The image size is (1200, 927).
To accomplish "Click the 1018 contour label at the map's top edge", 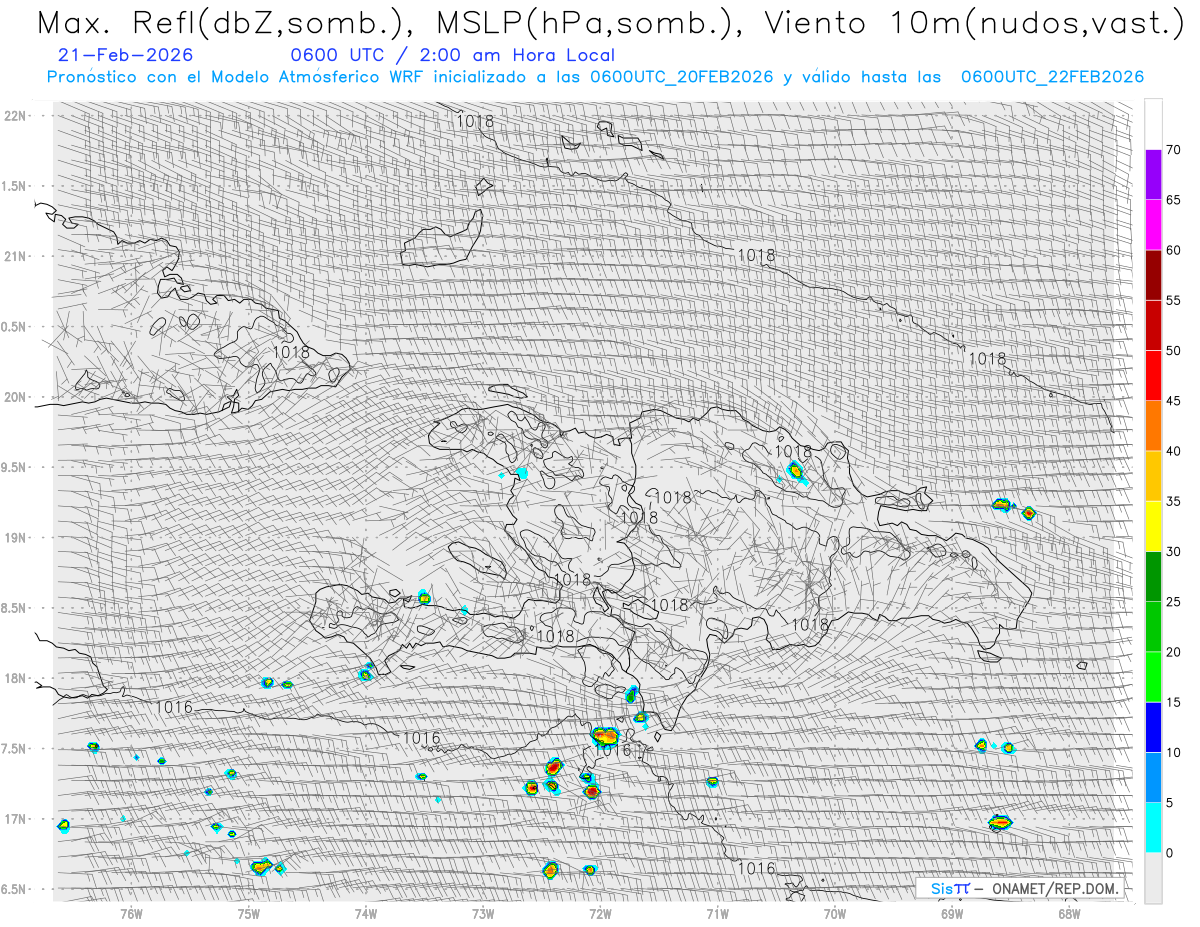I will click(475, 121).
